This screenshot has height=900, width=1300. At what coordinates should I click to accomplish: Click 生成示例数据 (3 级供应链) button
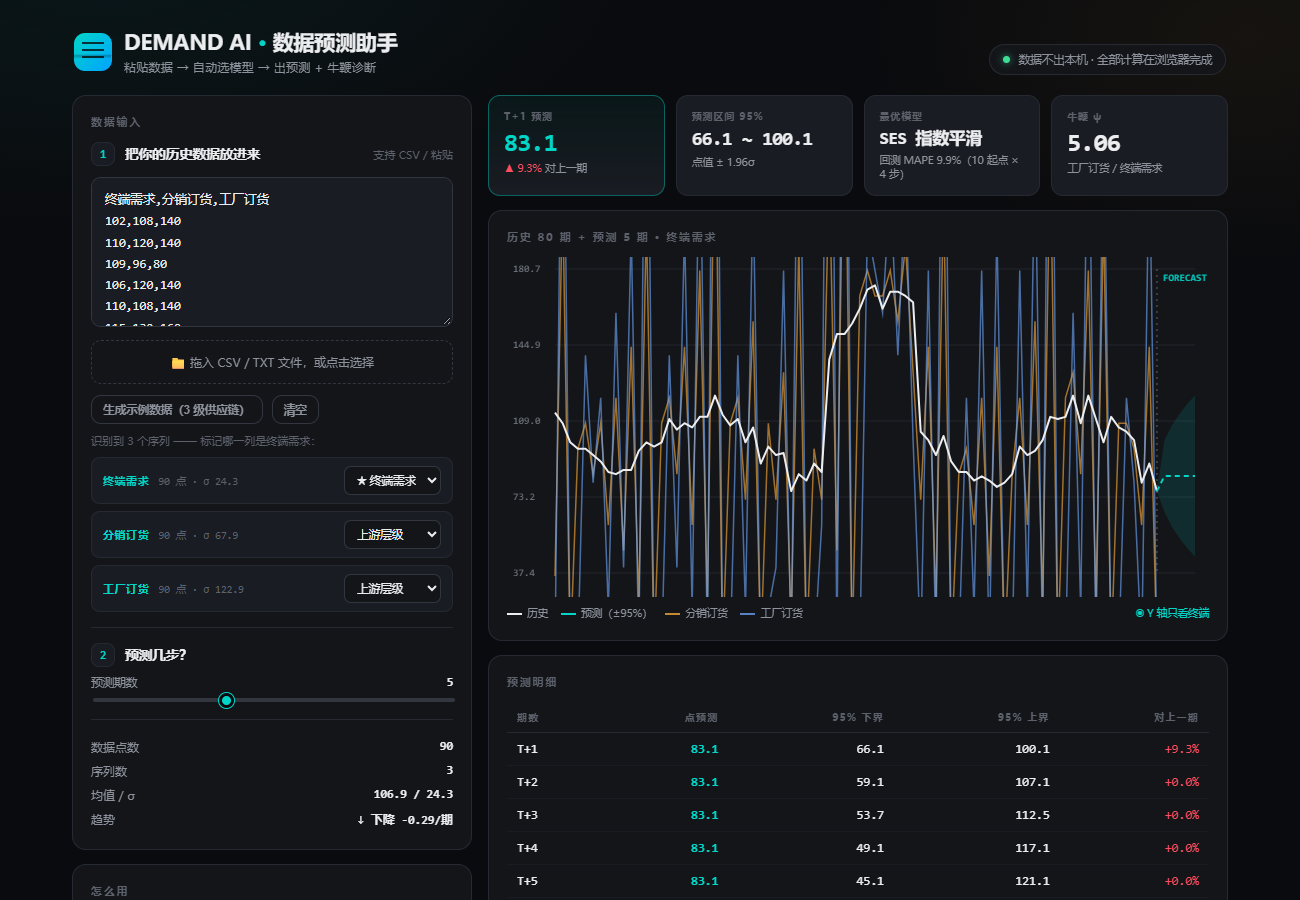point(177,410)
